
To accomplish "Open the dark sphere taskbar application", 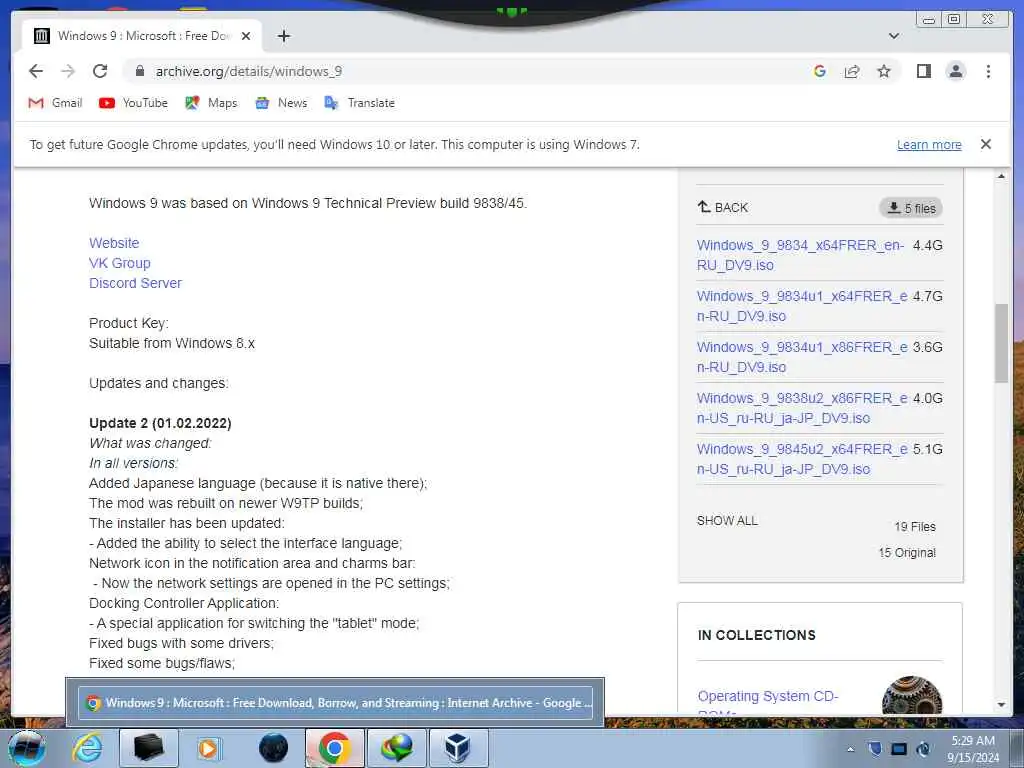I will tap(273, 748).
